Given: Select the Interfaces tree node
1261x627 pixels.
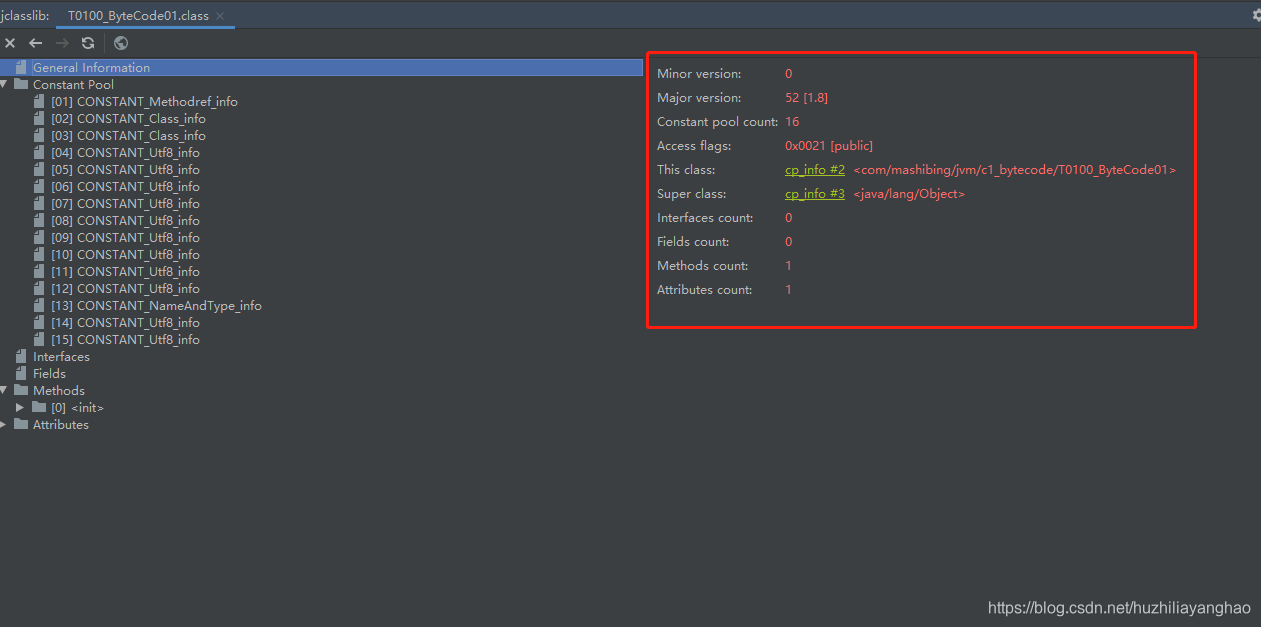Looking at the screenshot, I should [x=61, y=356].
